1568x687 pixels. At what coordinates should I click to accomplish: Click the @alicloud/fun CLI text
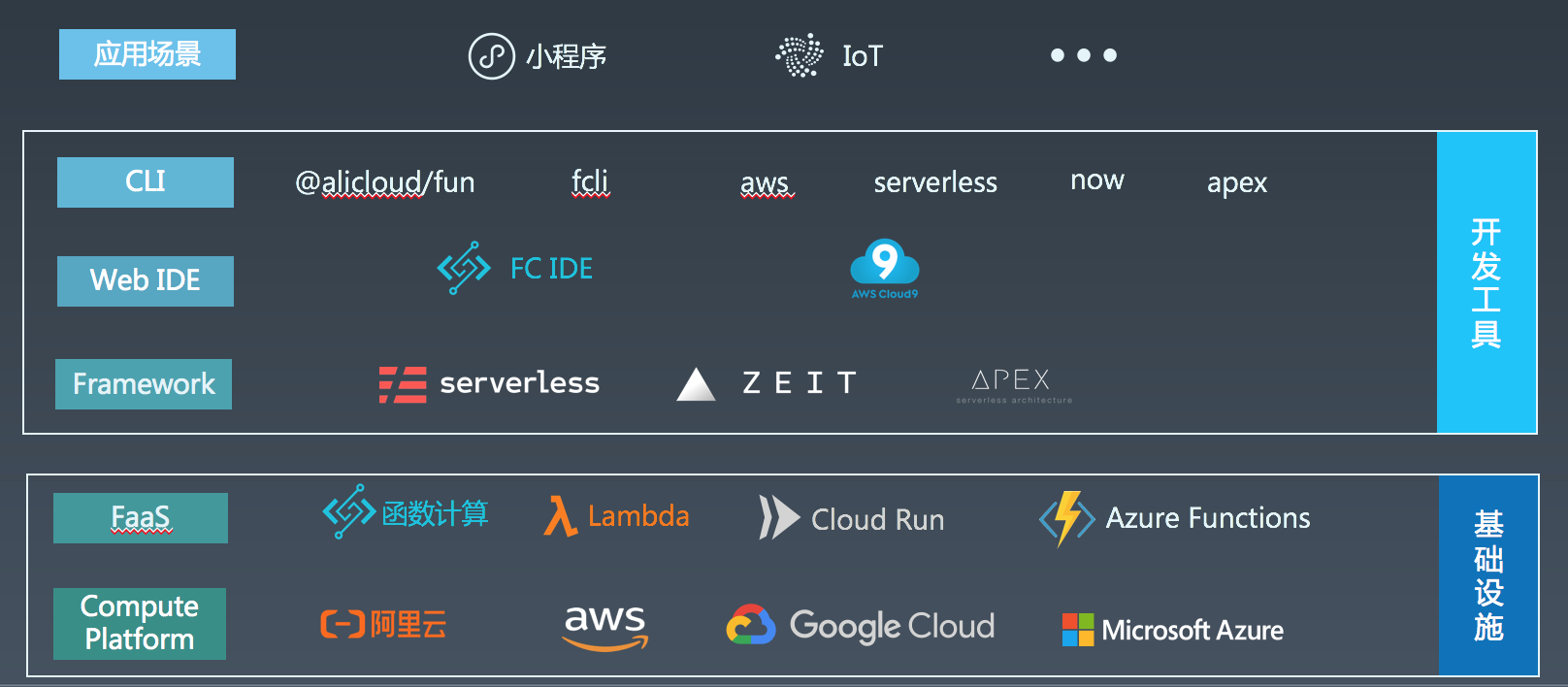point(385,182)
